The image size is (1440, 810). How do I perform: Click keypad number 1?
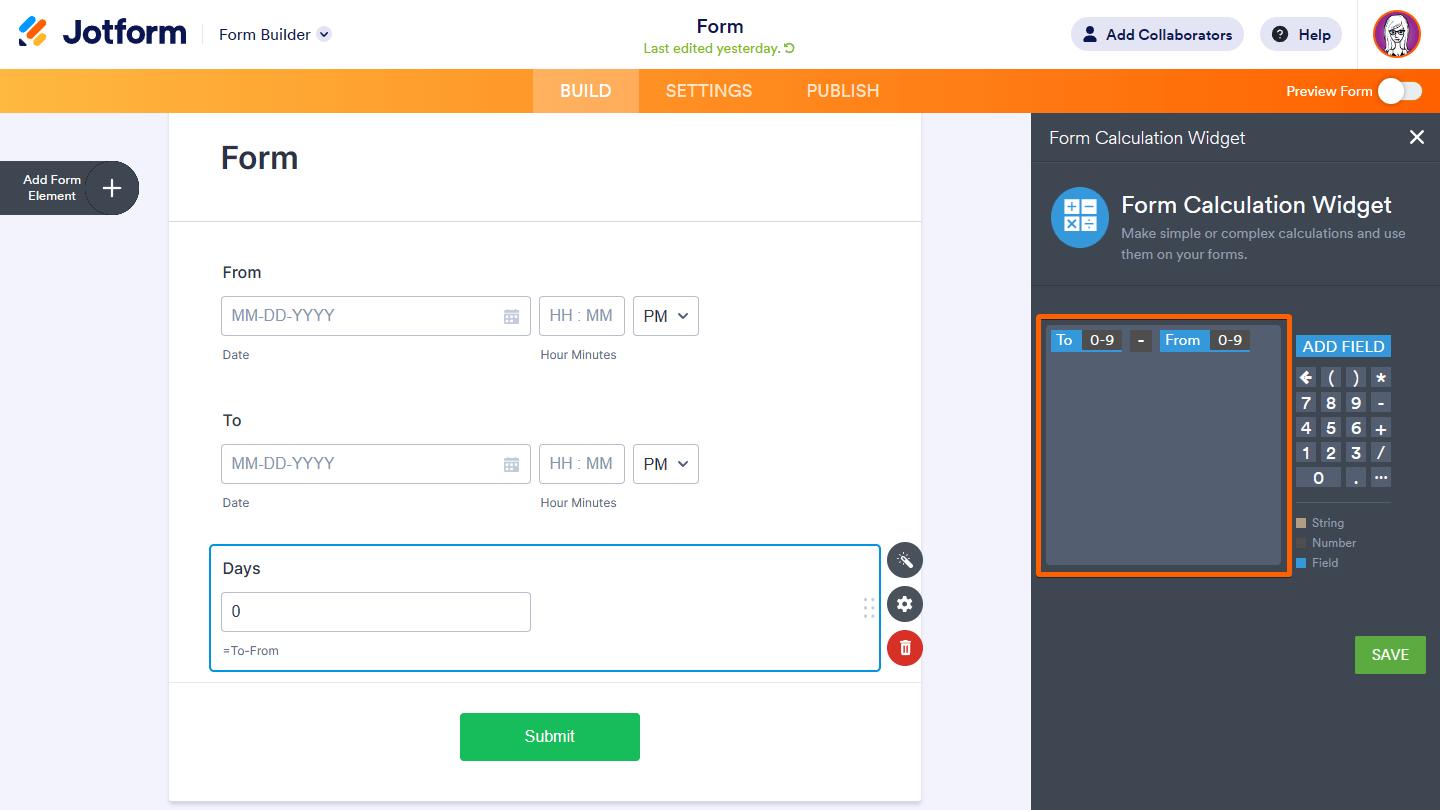(1305, 453)
